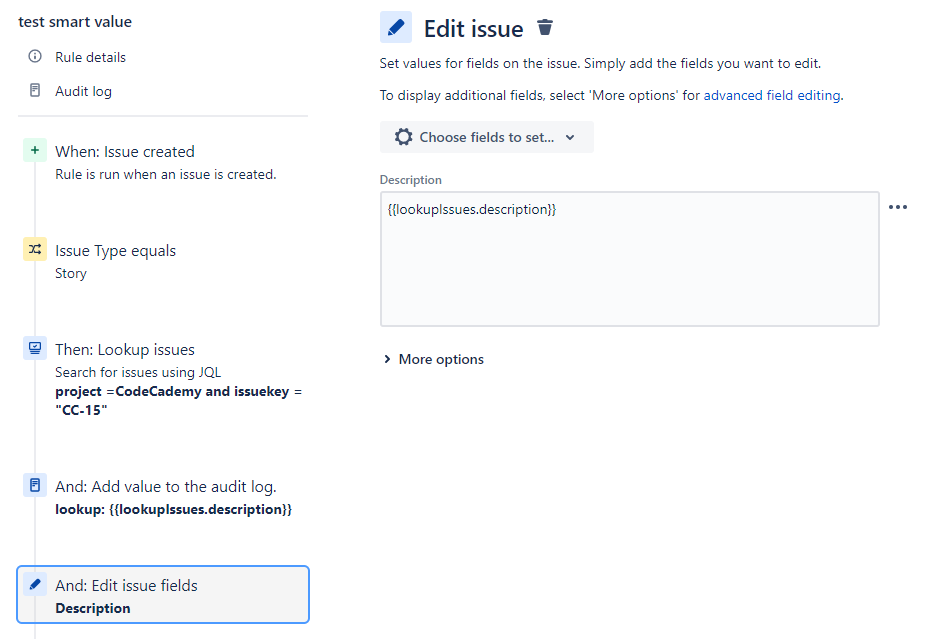Click the Lookup issues action icon

click(35, 349)
